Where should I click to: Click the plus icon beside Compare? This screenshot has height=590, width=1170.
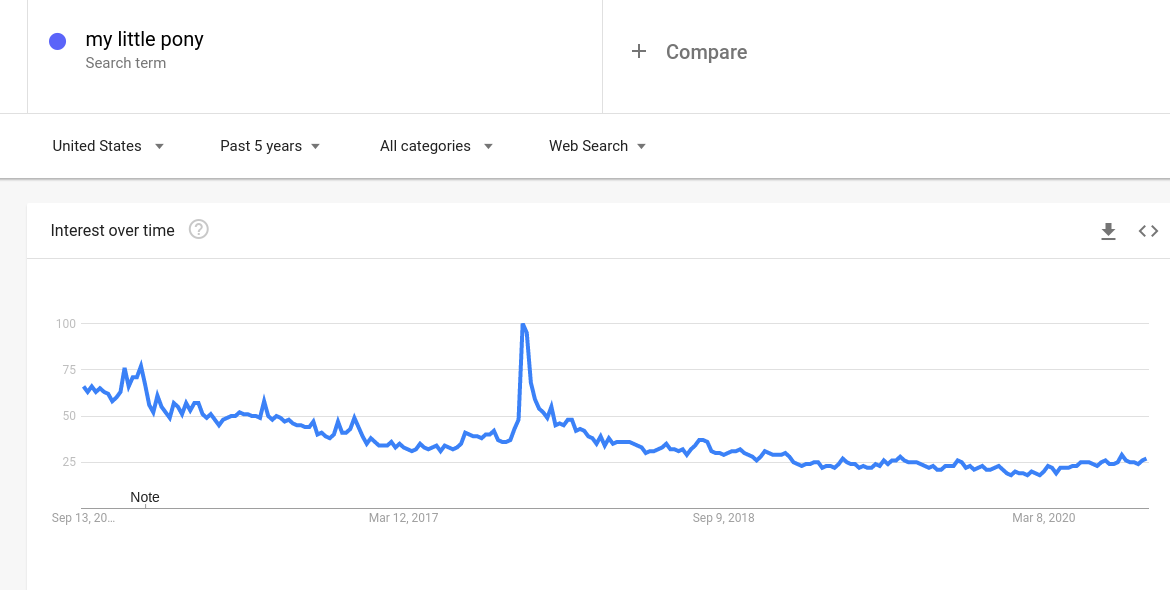[x=639, y=51]
